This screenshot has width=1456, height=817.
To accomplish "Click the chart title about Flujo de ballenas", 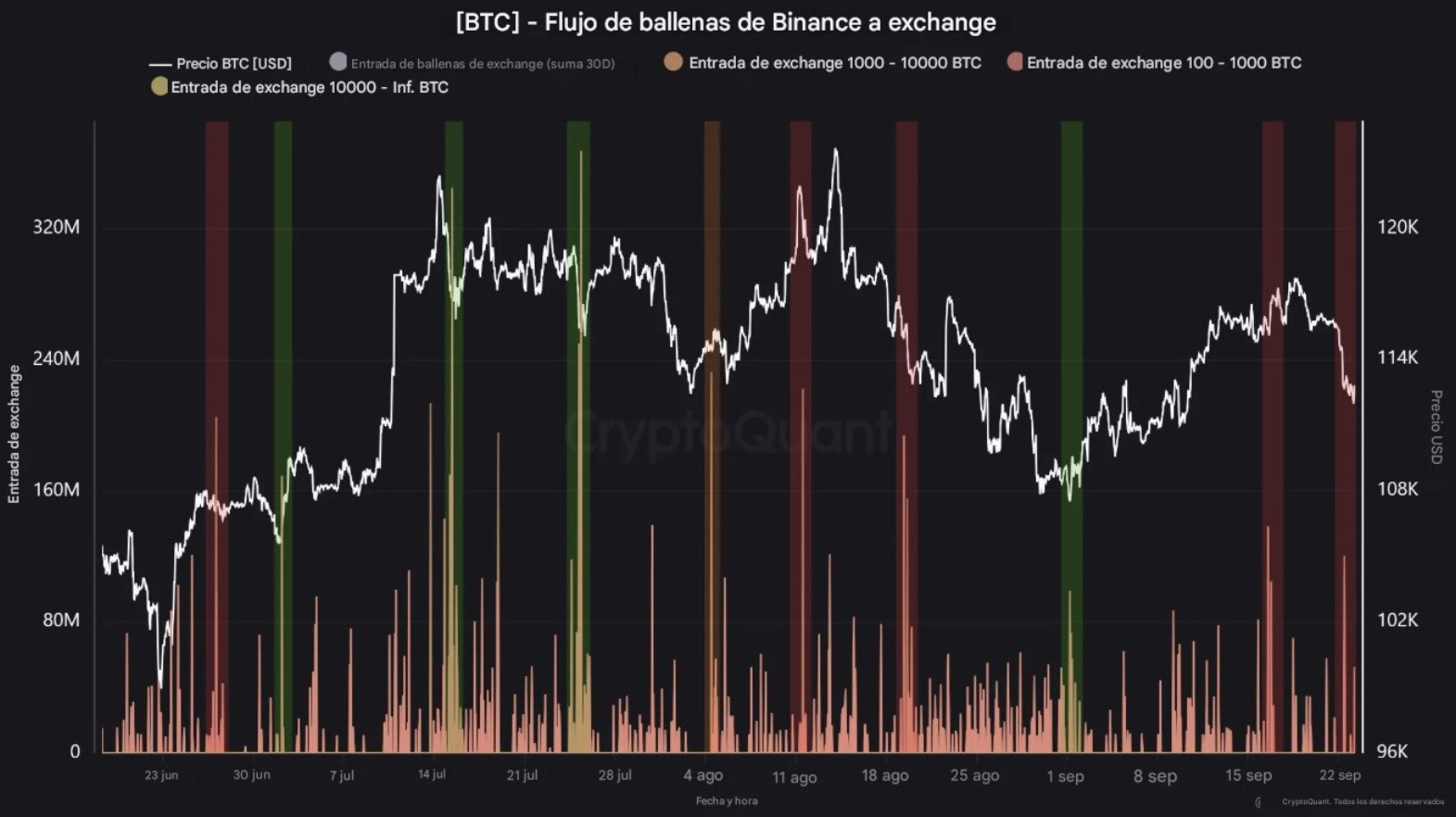I will pos(726,22).
